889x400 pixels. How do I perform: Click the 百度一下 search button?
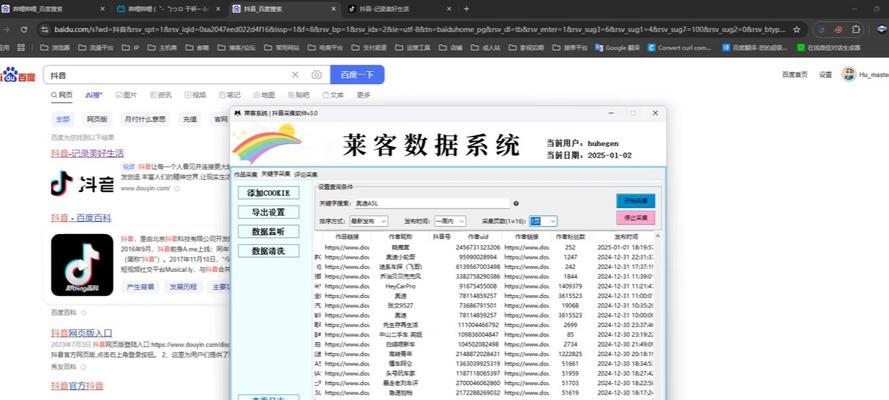357,75
